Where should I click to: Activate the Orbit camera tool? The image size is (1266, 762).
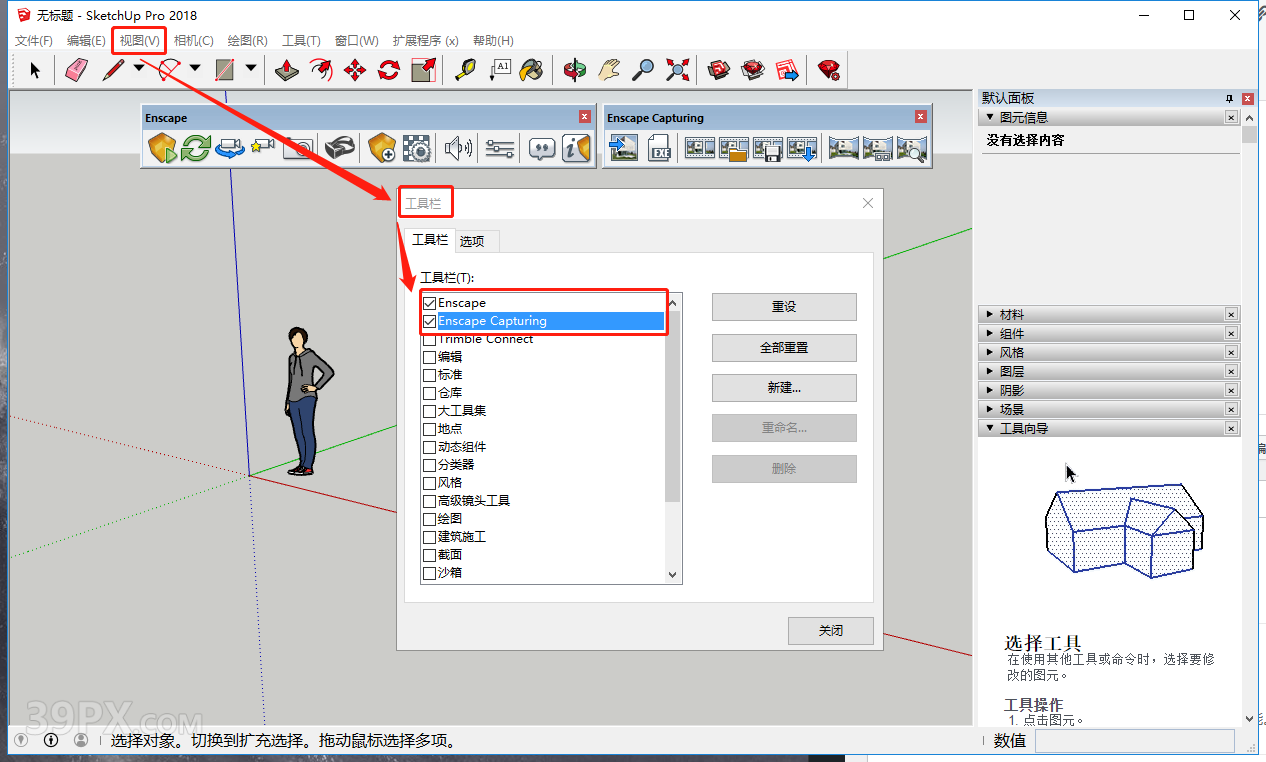[575, 70]
